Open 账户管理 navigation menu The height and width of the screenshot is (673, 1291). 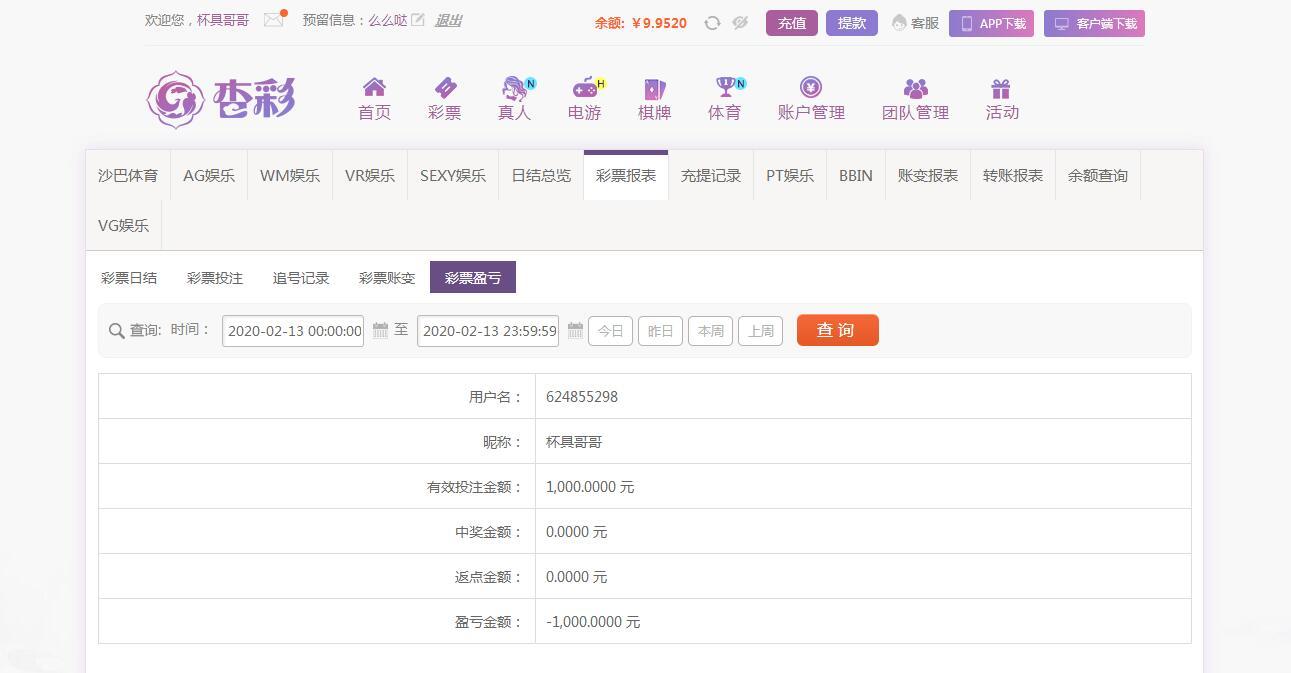pyautogui.click(x=811, y=100)
